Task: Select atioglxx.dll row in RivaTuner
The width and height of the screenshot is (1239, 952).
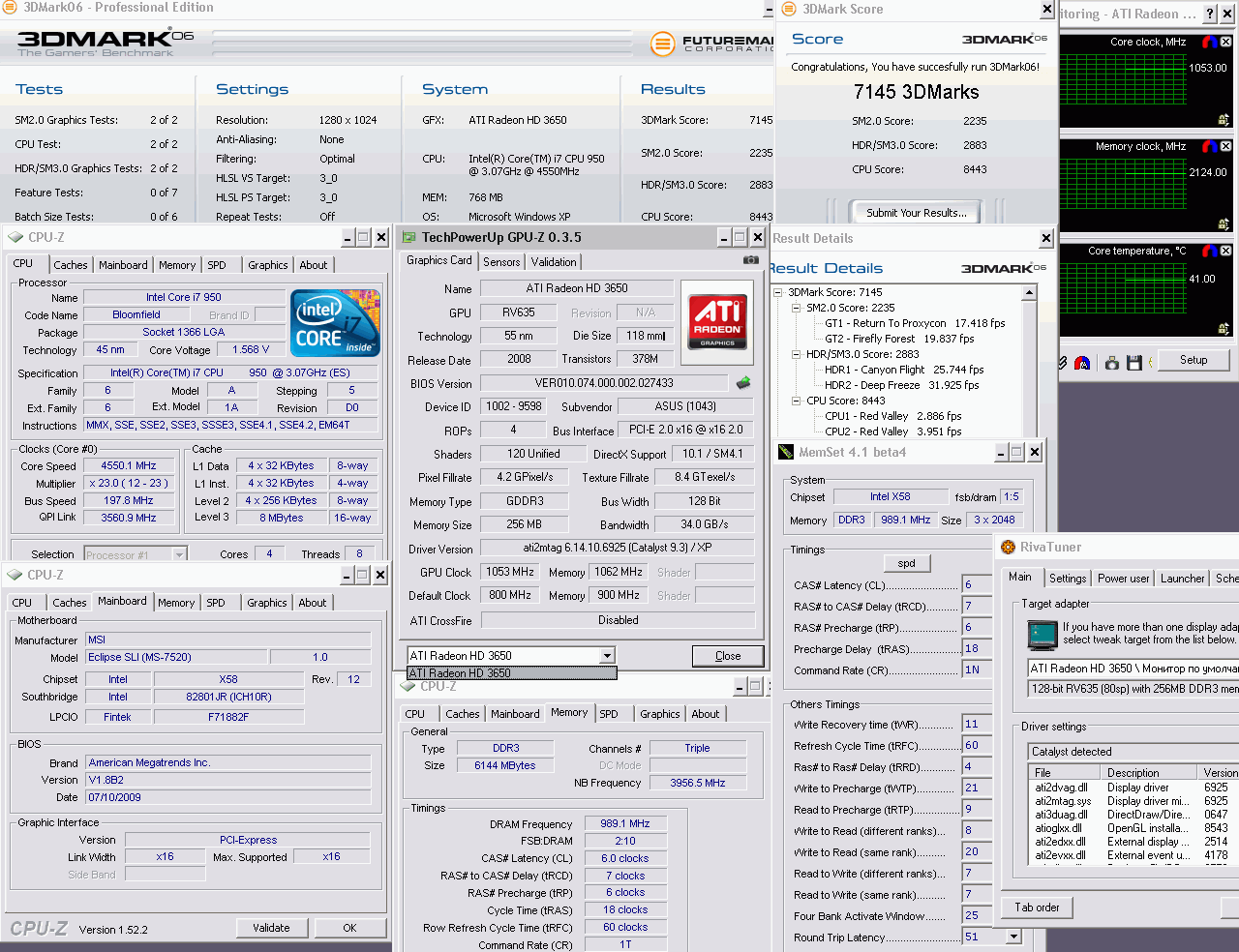Action: (1134, 828)
